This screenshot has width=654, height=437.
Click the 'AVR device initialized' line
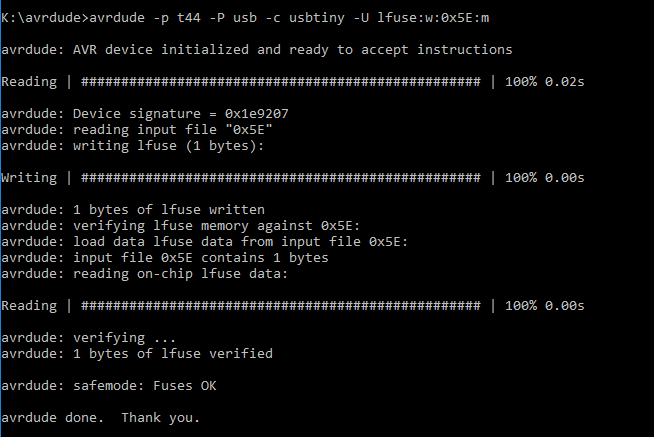click(257, 50)
